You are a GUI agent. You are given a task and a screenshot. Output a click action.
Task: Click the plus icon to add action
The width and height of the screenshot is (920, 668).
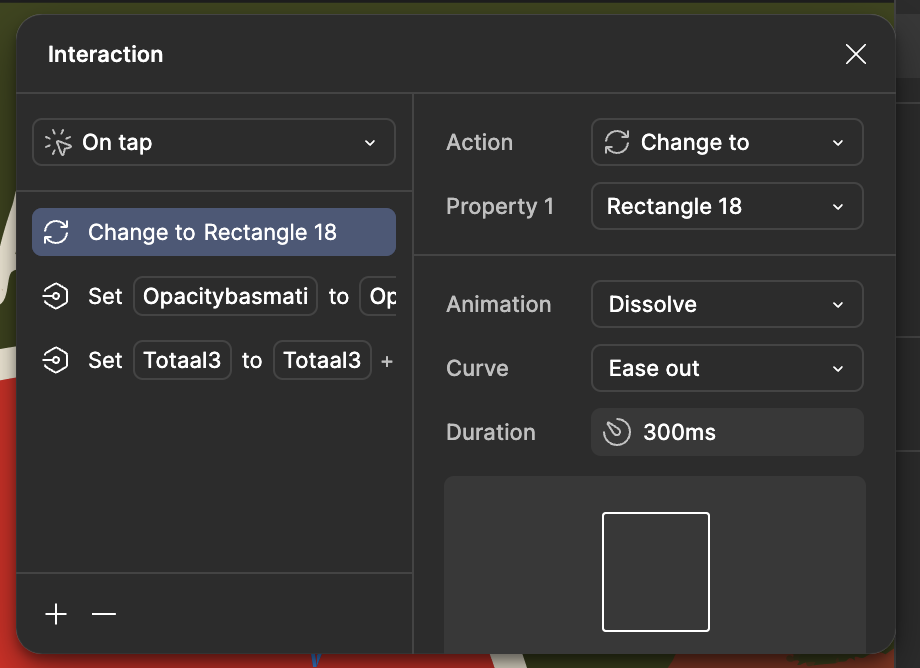[56, 614]
